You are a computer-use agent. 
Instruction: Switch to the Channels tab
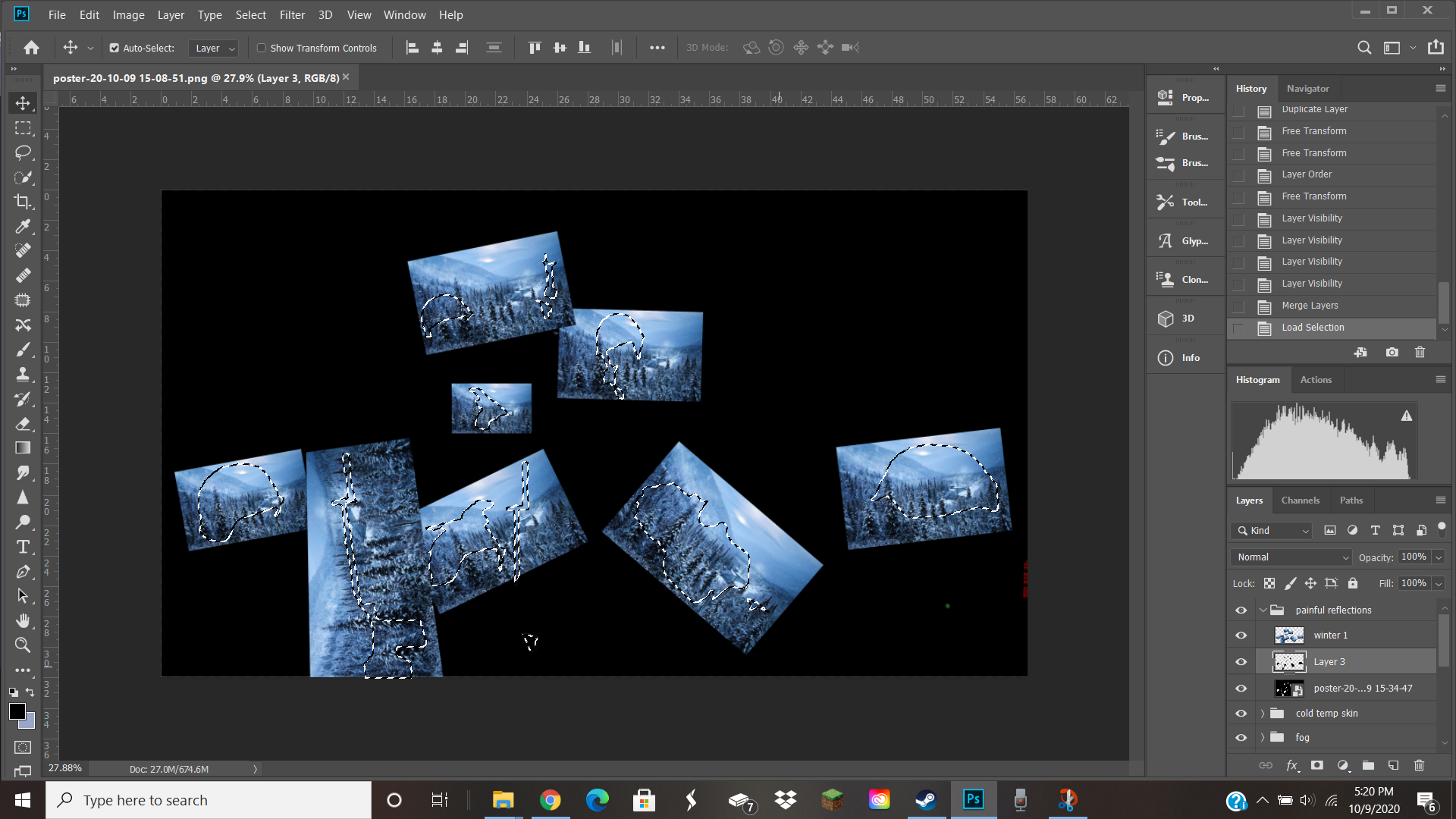tap(1300, 500)
